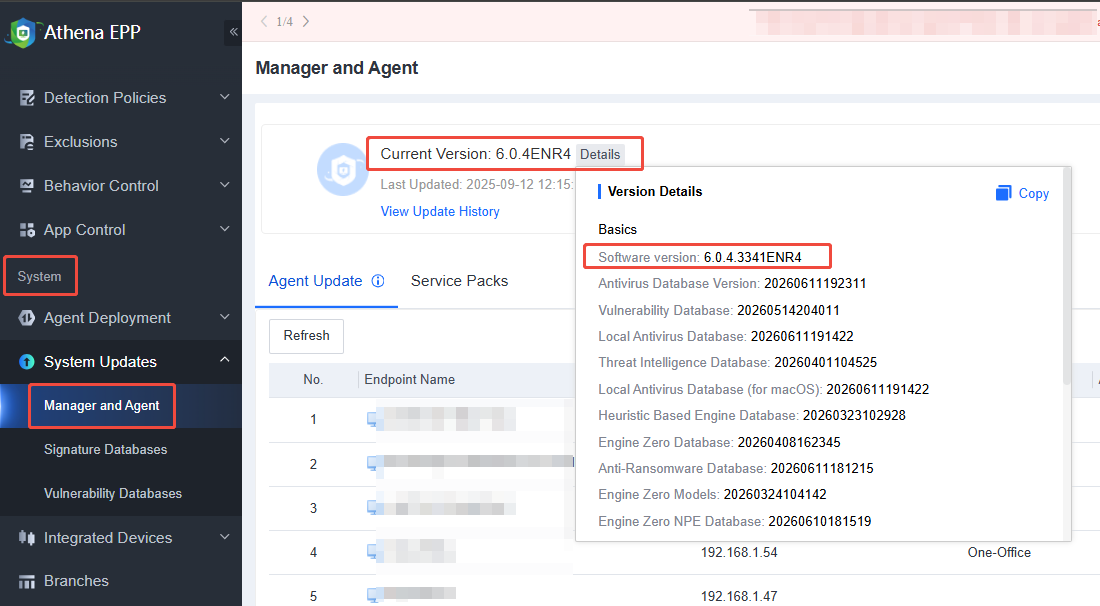Click the One-Office cell in row 4
The image size is (1100, 606).
999,553
